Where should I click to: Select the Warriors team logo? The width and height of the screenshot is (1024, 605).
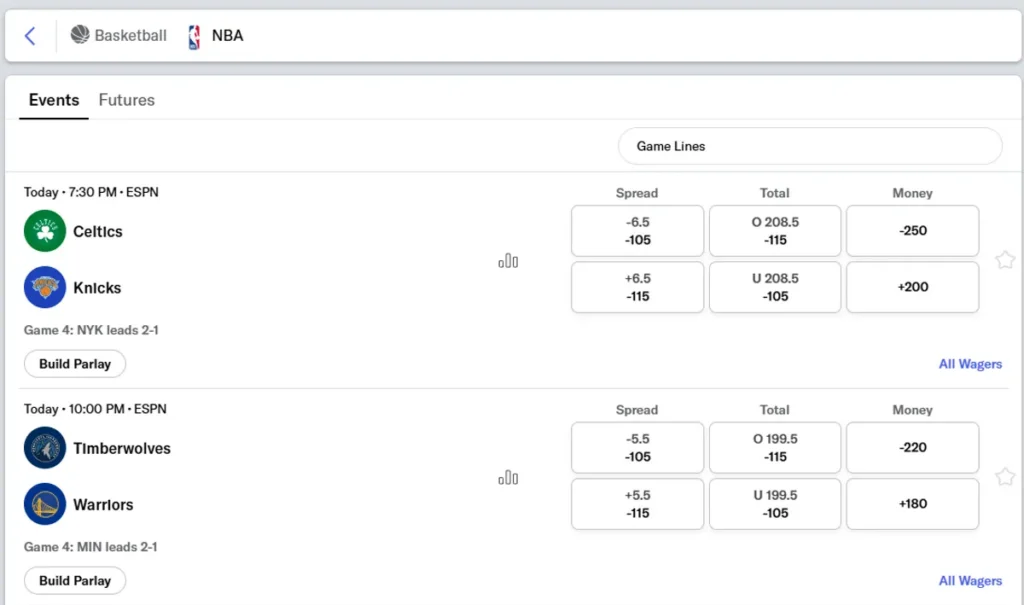(x=45, y=504)
